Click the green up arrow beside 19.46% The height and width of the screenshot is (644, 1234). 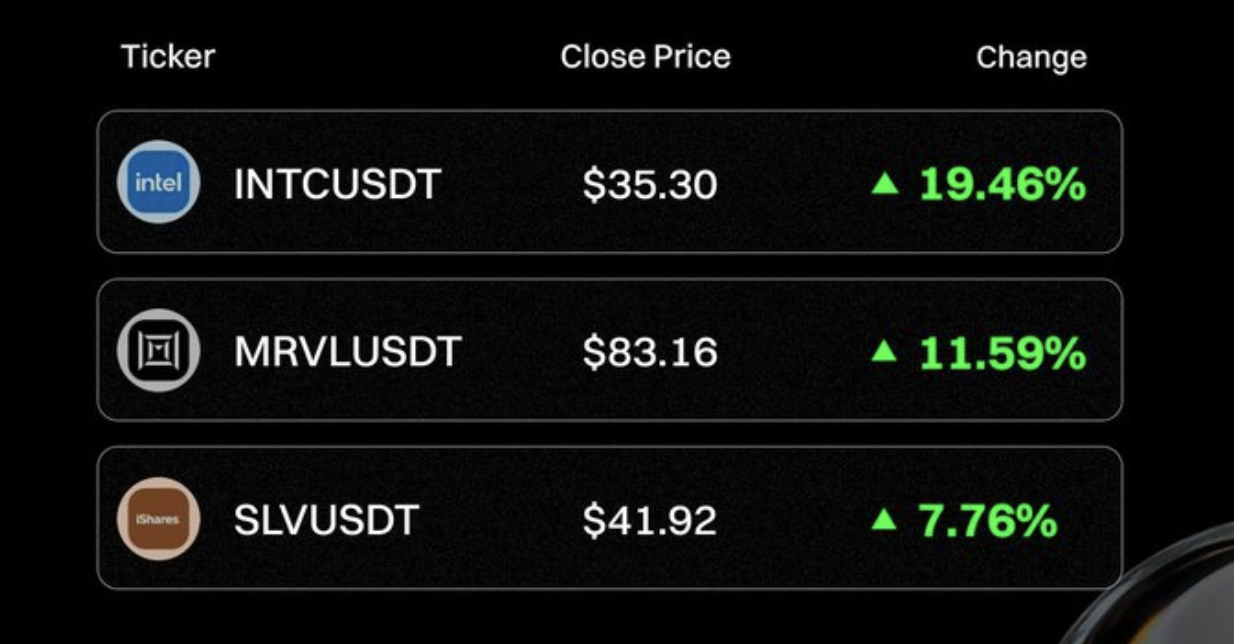click(x=884, y=183)
